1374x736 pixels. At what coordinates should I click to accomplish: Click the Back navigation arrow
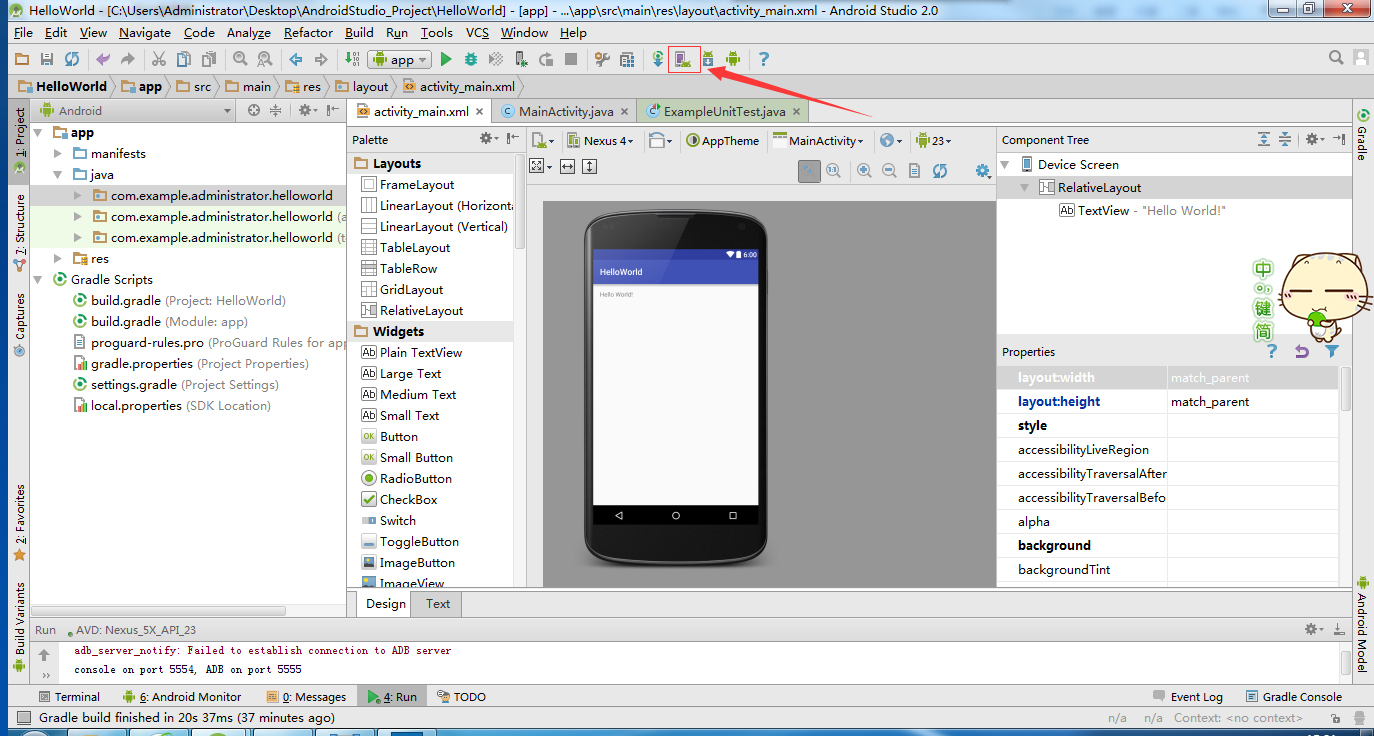(x=296, y=59)
